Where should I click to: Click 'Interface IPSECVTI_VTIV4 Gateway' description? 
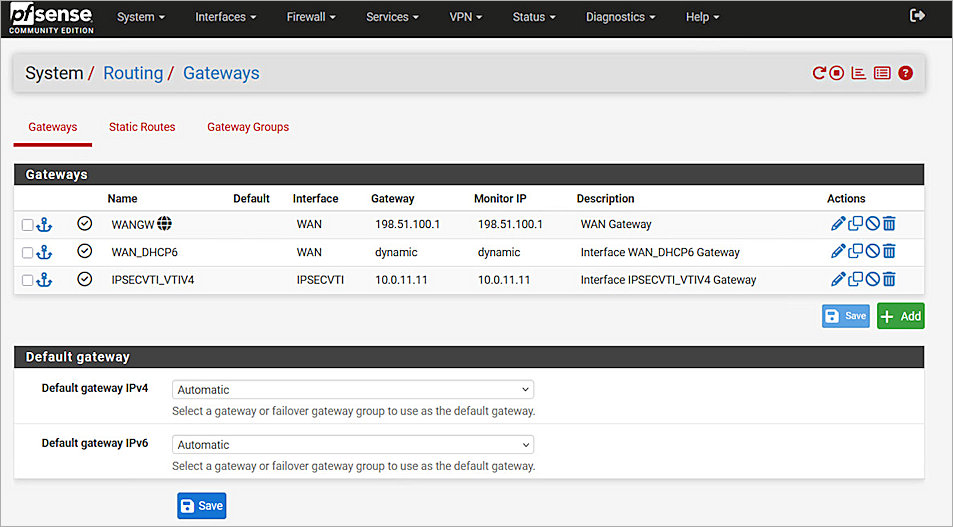coord(669,280)
